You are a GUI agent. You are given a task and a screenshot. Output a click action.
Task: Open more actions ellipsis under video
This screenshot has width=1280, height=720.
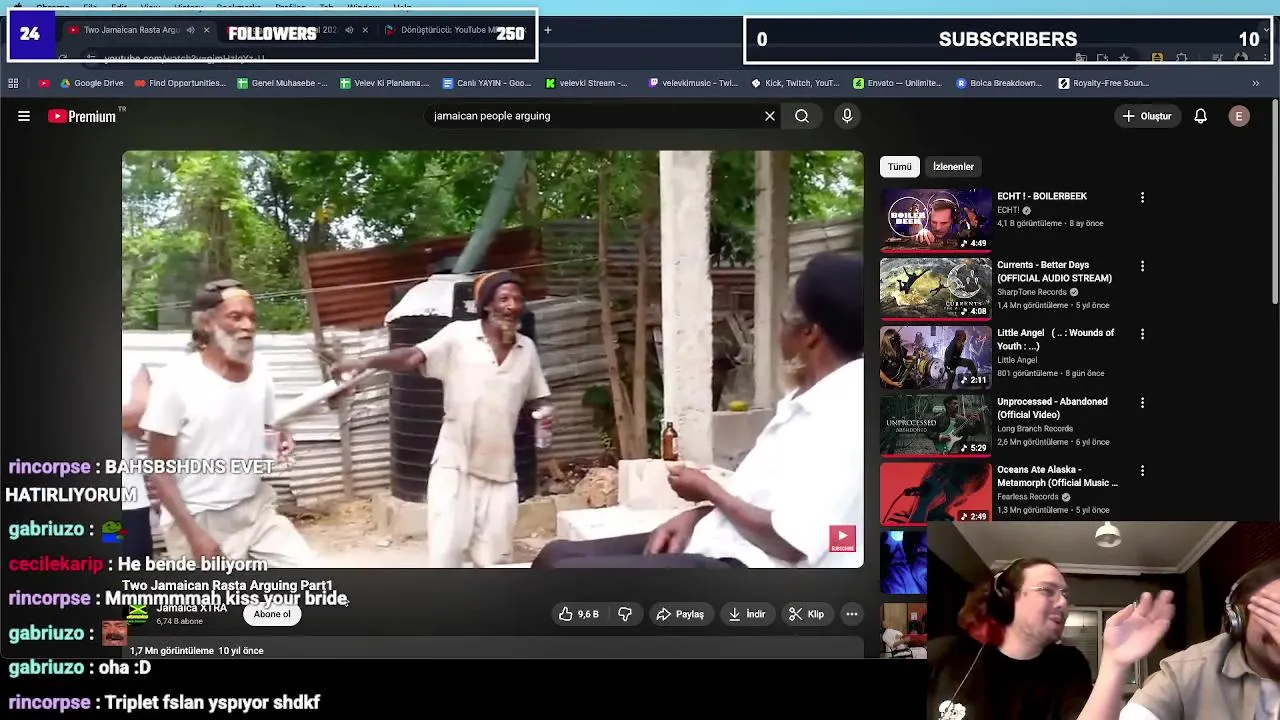tap(852, 614)
